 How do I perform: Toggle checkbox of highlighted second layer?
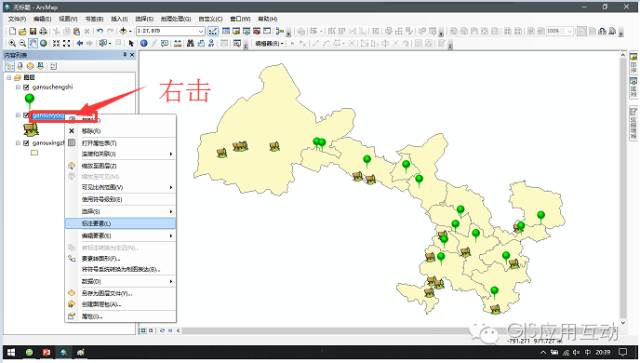coord(26,116)
